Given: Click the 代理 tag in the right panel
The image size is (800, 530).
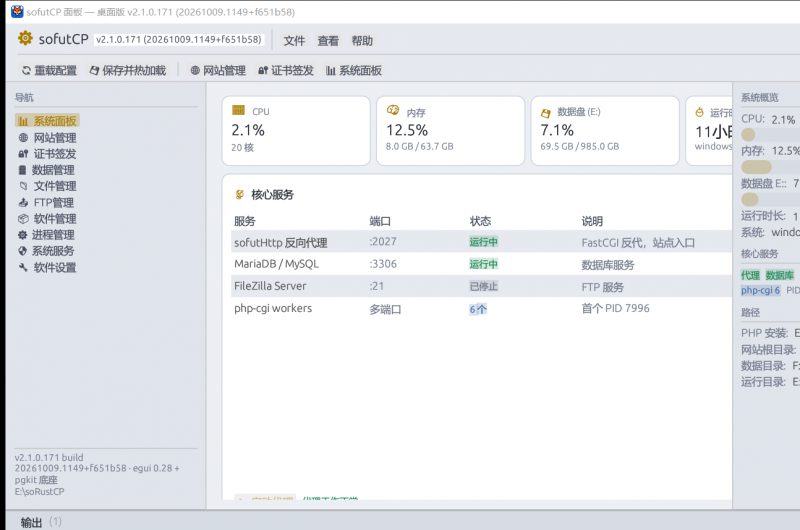Looking at the screenshot, I should pos(750,275).
